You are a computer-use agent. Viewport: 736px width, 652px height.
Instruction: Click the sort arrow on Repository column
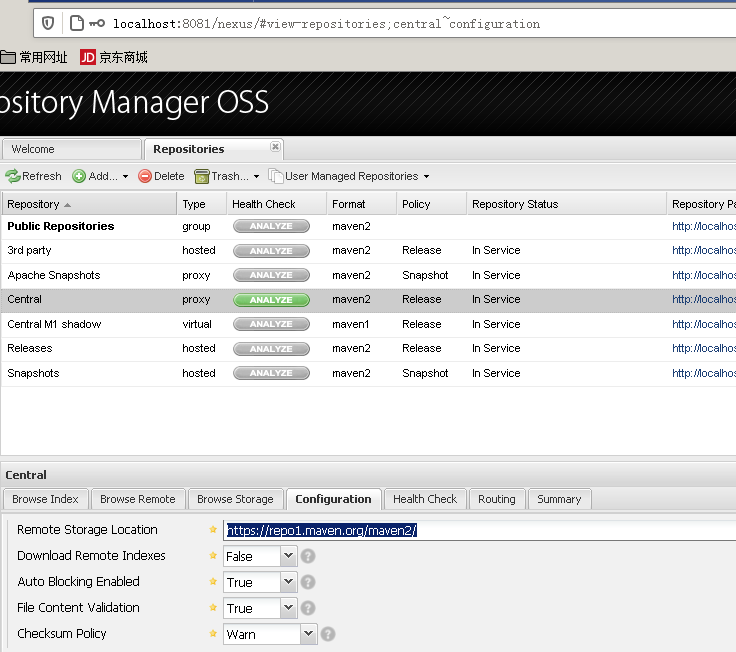pyautogui.click(x=68, y=205)
